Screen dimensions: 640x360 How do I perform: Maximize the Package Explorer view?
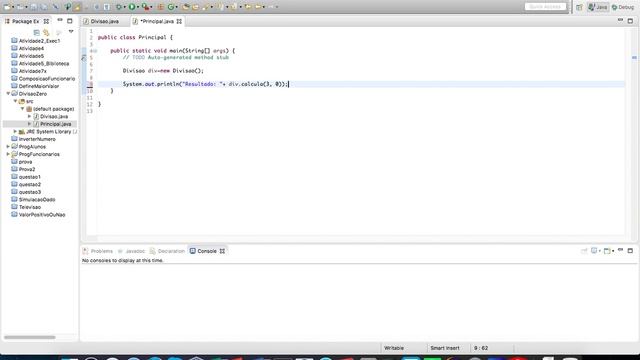coord(70,21)
